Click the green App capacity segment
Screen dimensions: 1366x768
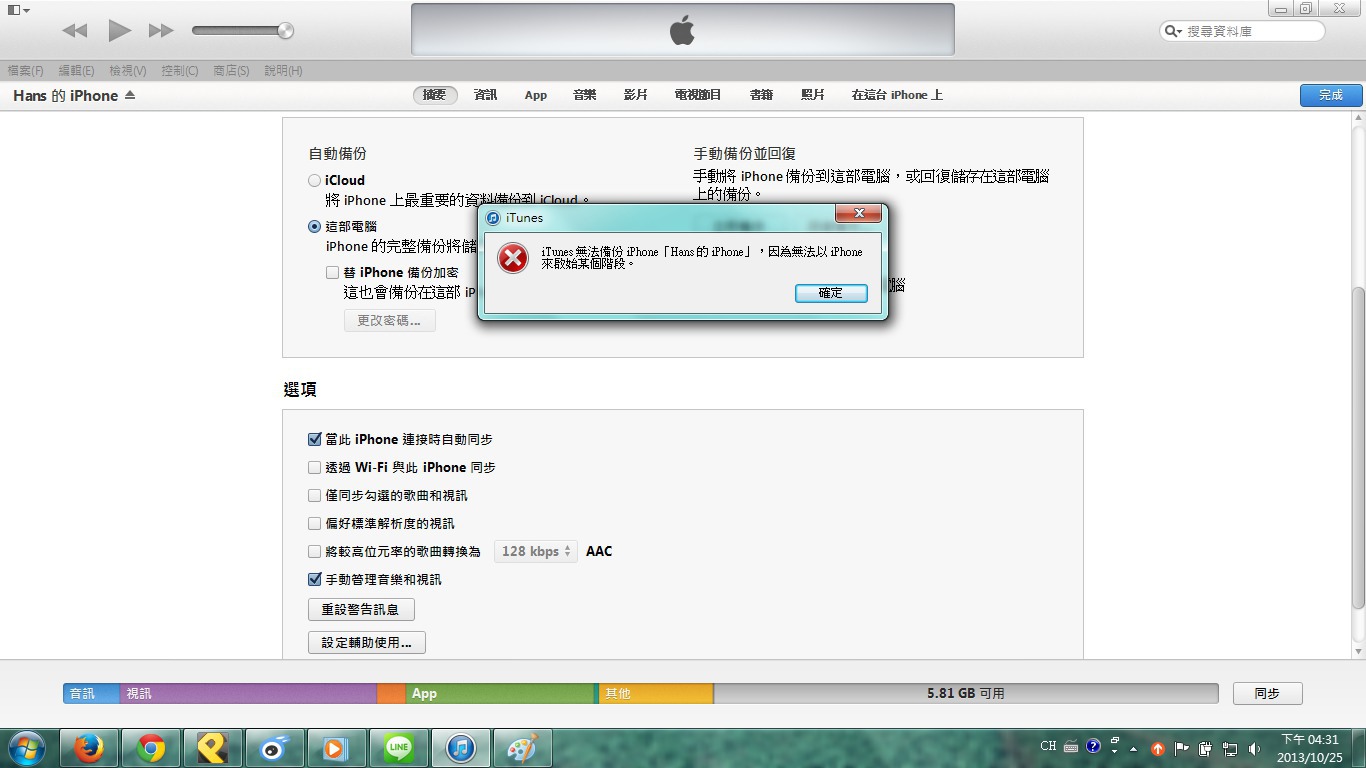500,693
